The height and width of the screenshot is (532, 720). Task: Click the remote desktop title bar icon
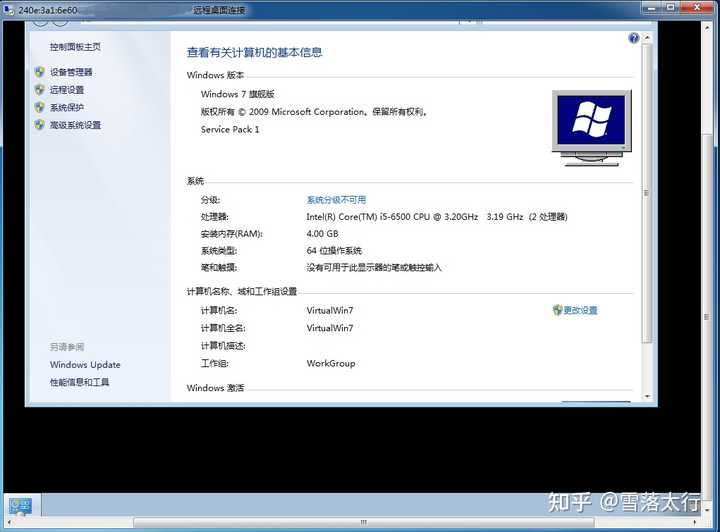[9, 9]
